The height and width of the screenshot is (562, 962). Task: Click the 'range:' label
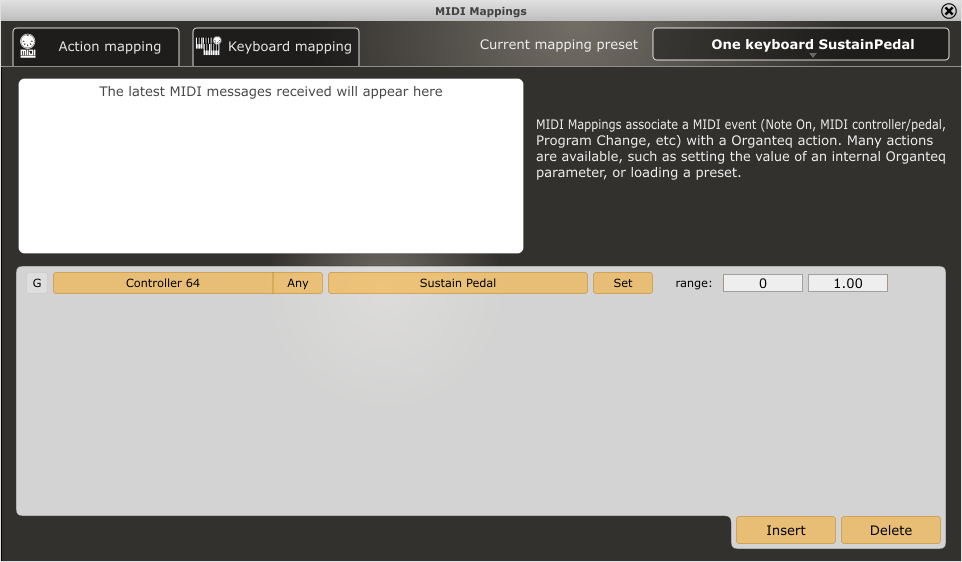click(693, 283)
